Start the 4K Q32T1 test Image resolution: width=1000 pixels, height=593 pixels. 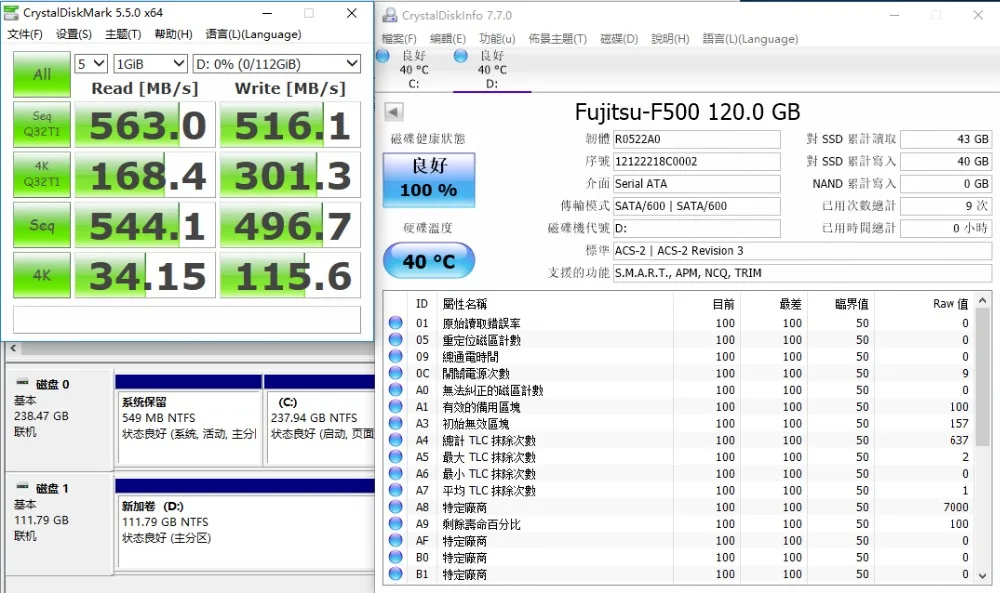(x=42, y=175)
